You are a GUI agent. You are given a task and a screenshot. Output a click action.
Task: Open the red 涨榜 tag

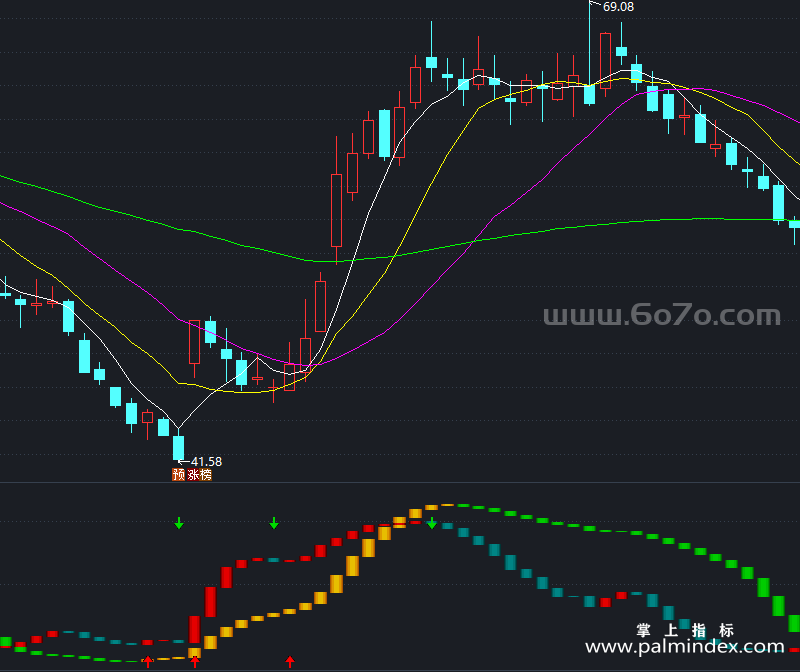(199, 475)
